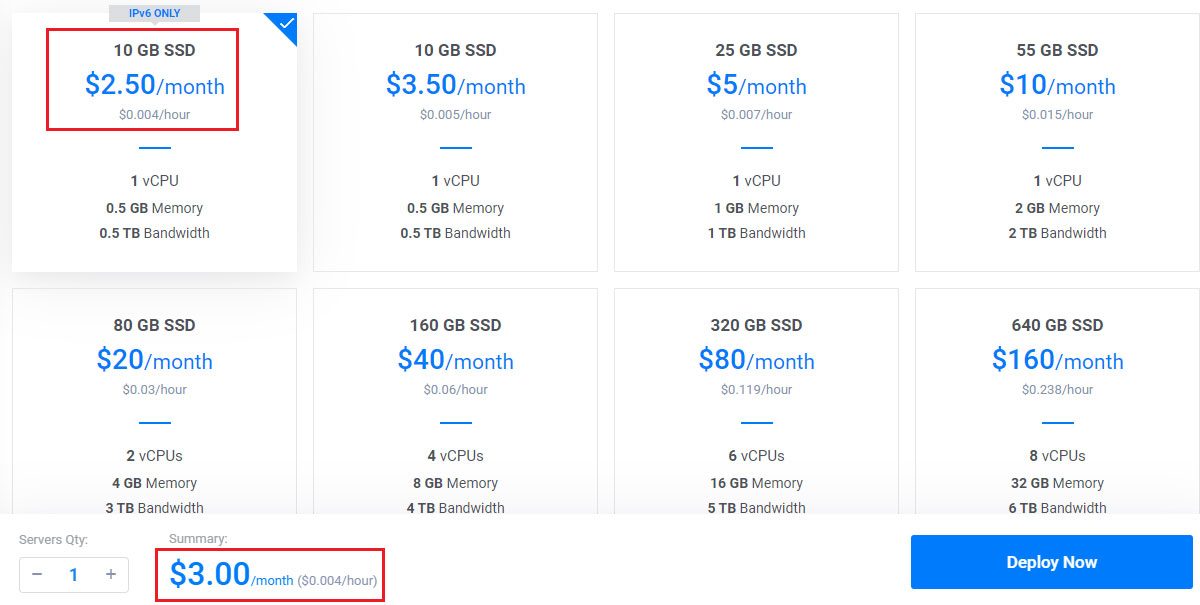
Task: Click the $0.03/hour rate text
Action: click(x=154, y=390)
